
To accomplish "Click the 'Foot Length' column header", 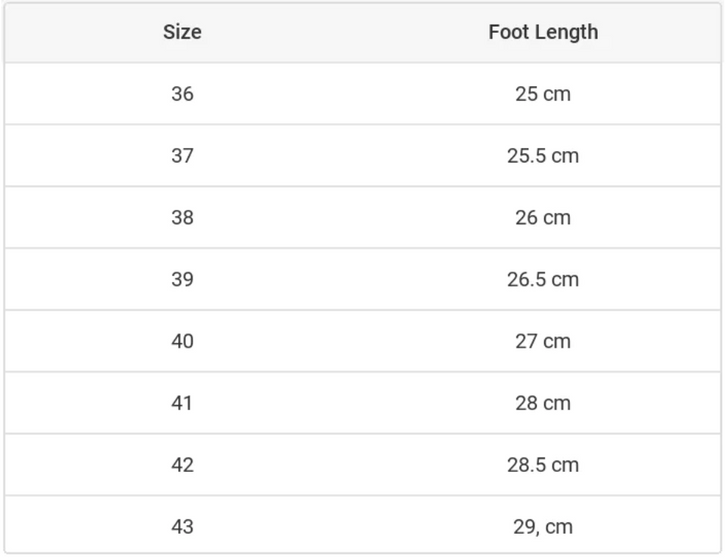I will [x=543, y=32].
